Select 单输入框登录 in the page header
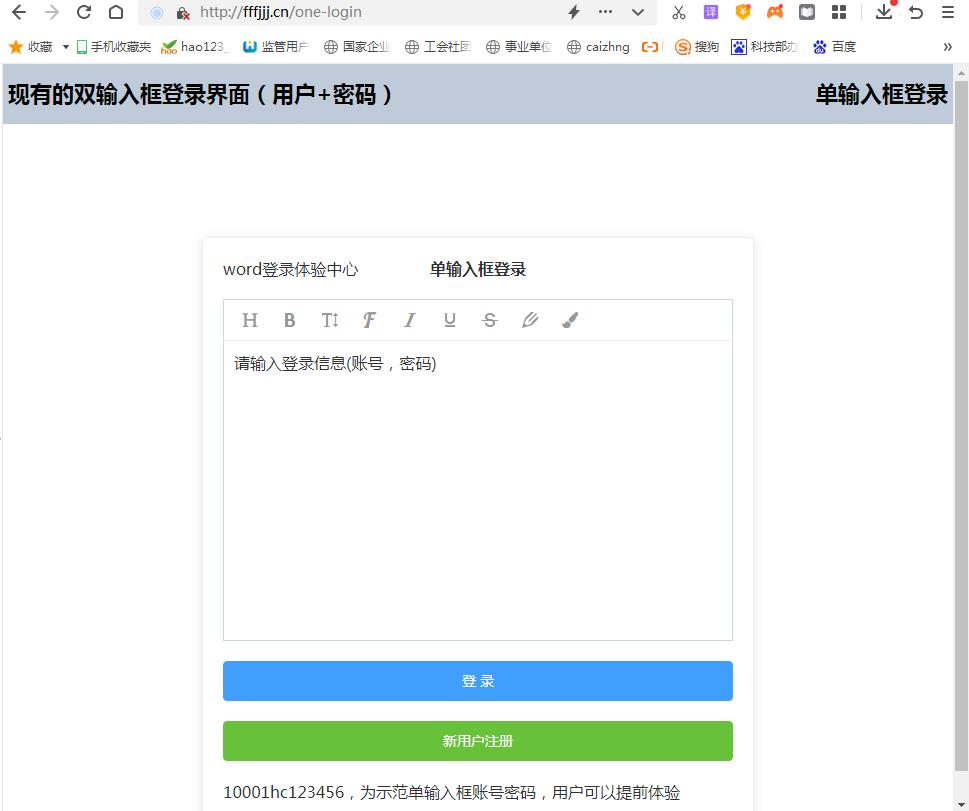The width and height of the screenshot is (969, 811). pos(881,94)
